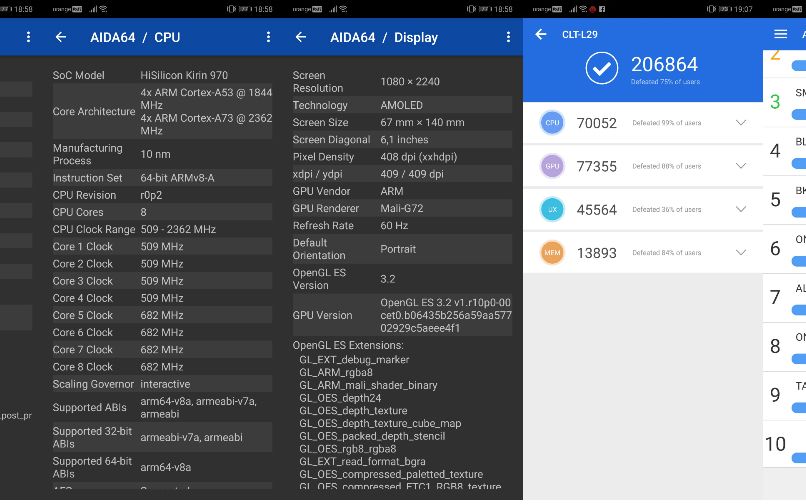Select CPU Revision r0p2 value
This screenshot has width=806, height=504.
pos(149,195)
